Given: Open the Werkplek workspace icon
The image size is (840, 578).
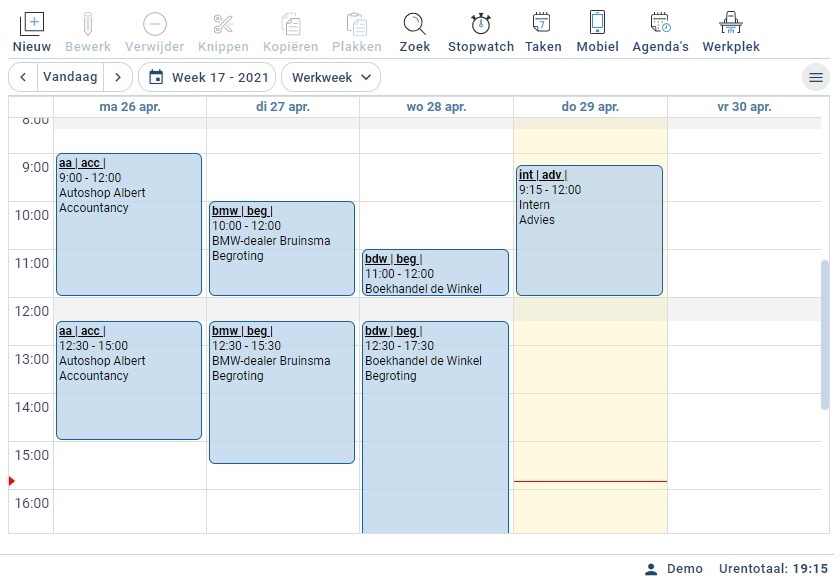Looking at the screenshot, I should (730, 25).
